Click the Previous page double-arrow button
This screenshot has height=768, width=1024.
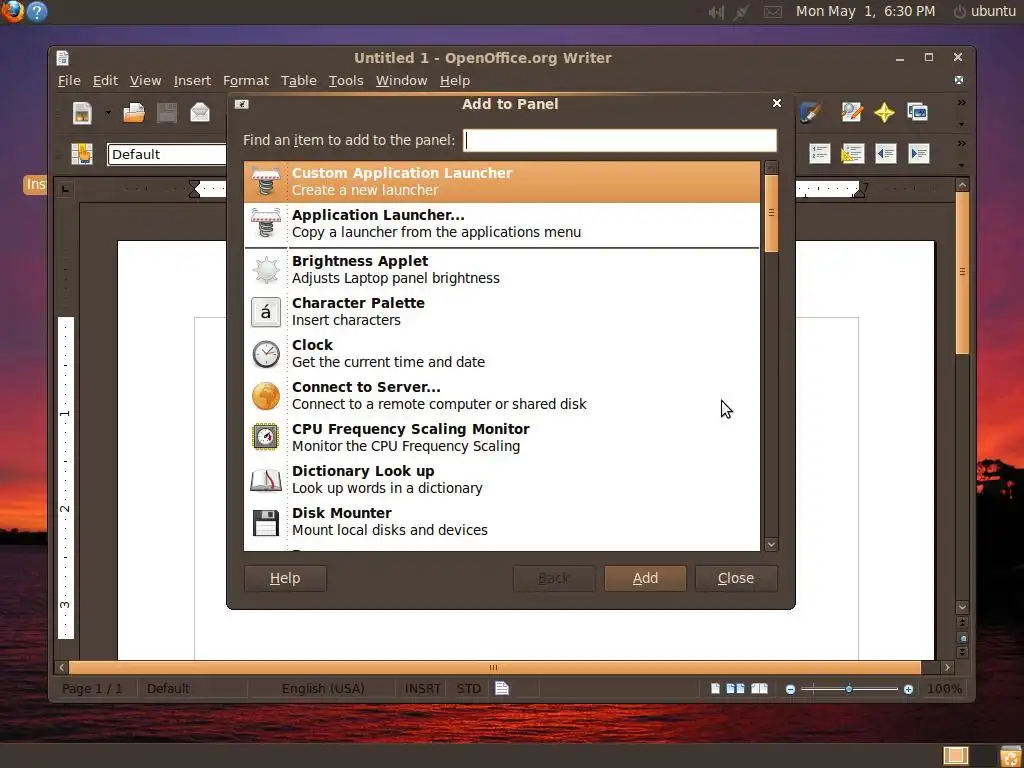(x=962, y=623)
